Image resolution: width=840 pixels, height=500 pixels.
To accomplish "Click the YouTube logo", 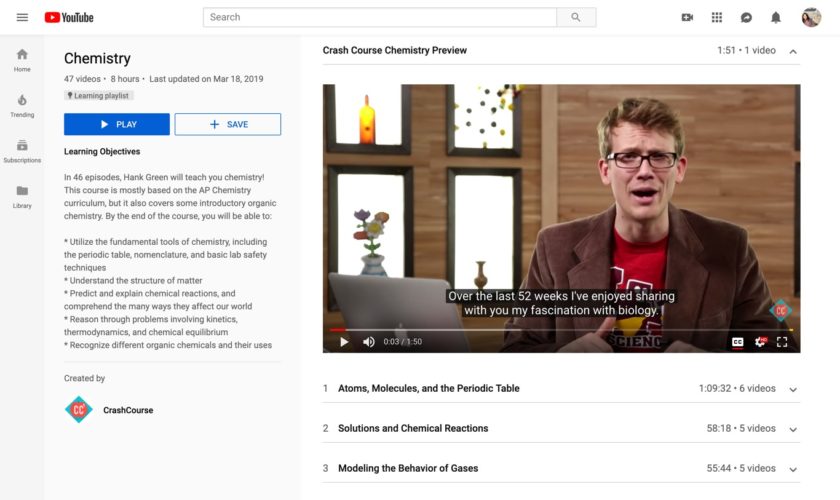I will pyautogui.click(x=69, y=17).
